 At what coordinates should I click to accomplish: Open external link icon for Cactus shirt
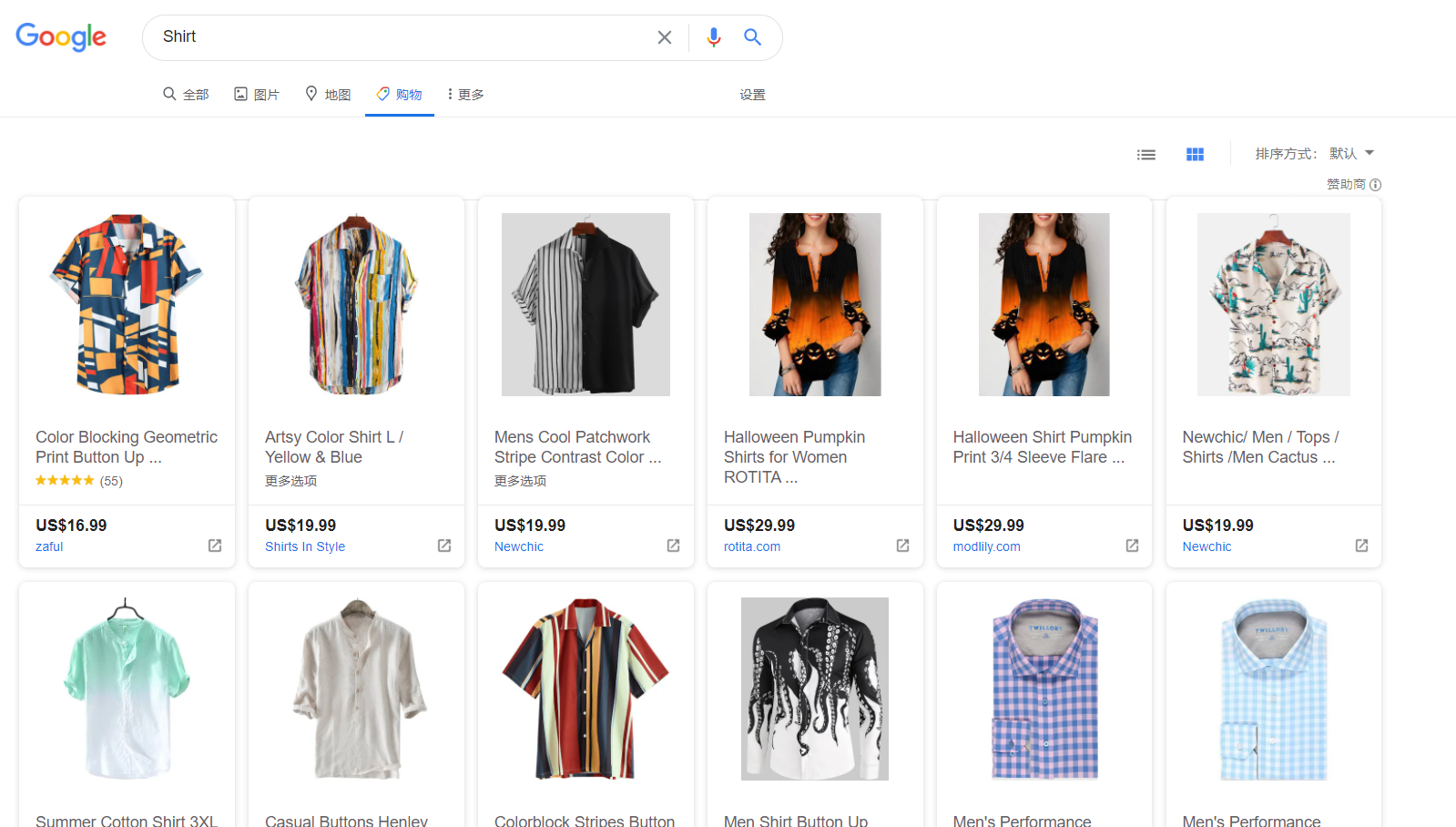[1362, 546]
